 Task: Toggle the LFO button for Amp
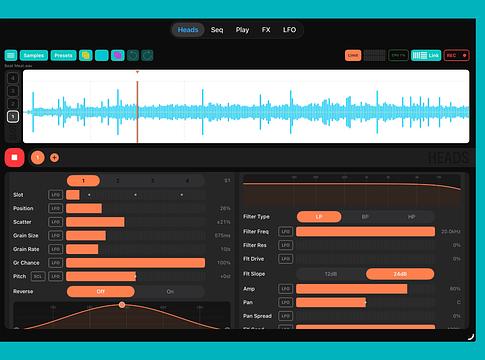pyautogui.click(x=286, y=289)
